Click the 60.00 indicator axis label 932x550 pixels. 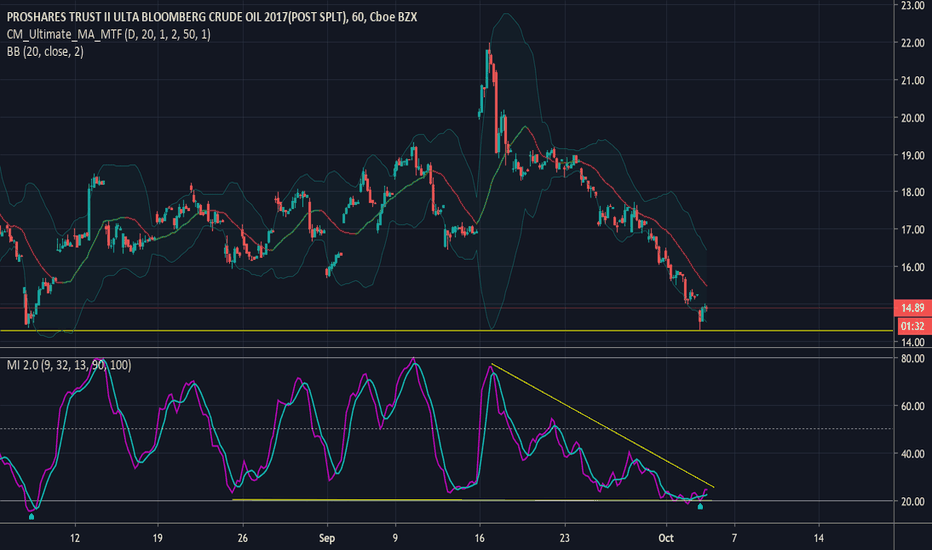tap(912, 406)
